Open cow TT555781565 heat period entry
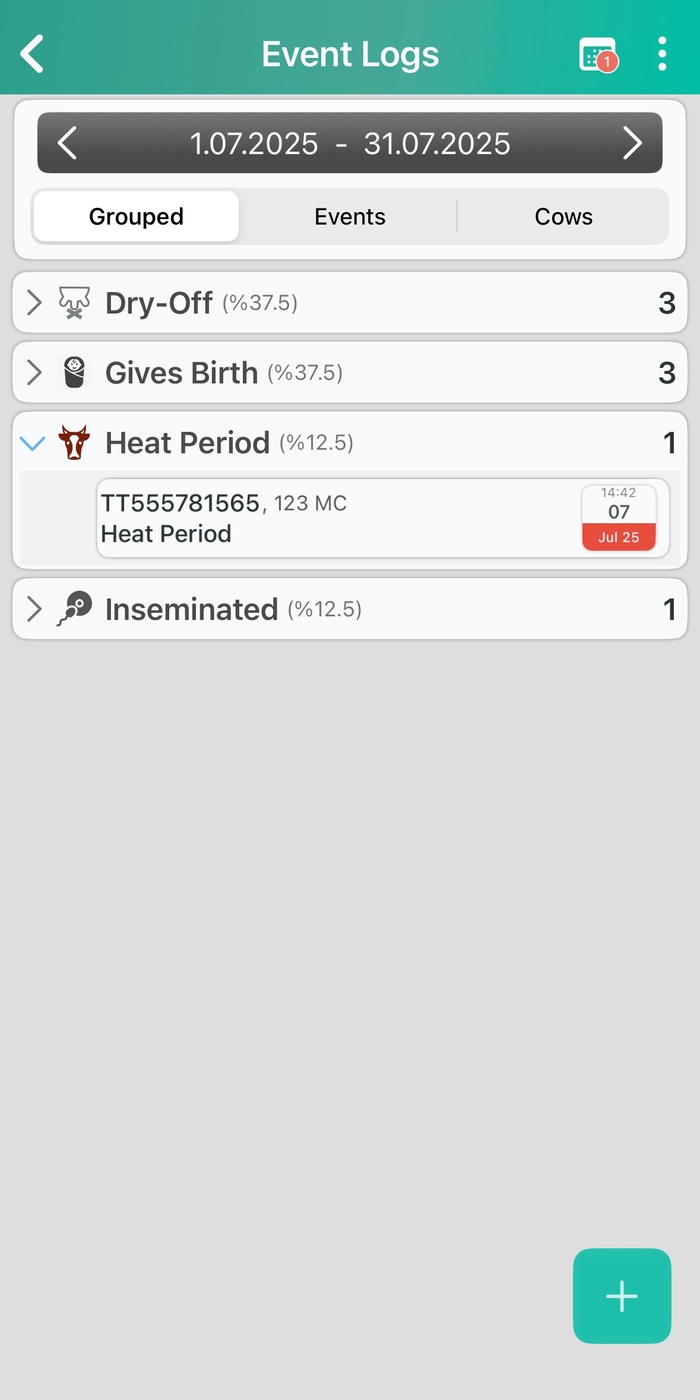Screen dimensions: 700x1400 (x=330, y=518)
